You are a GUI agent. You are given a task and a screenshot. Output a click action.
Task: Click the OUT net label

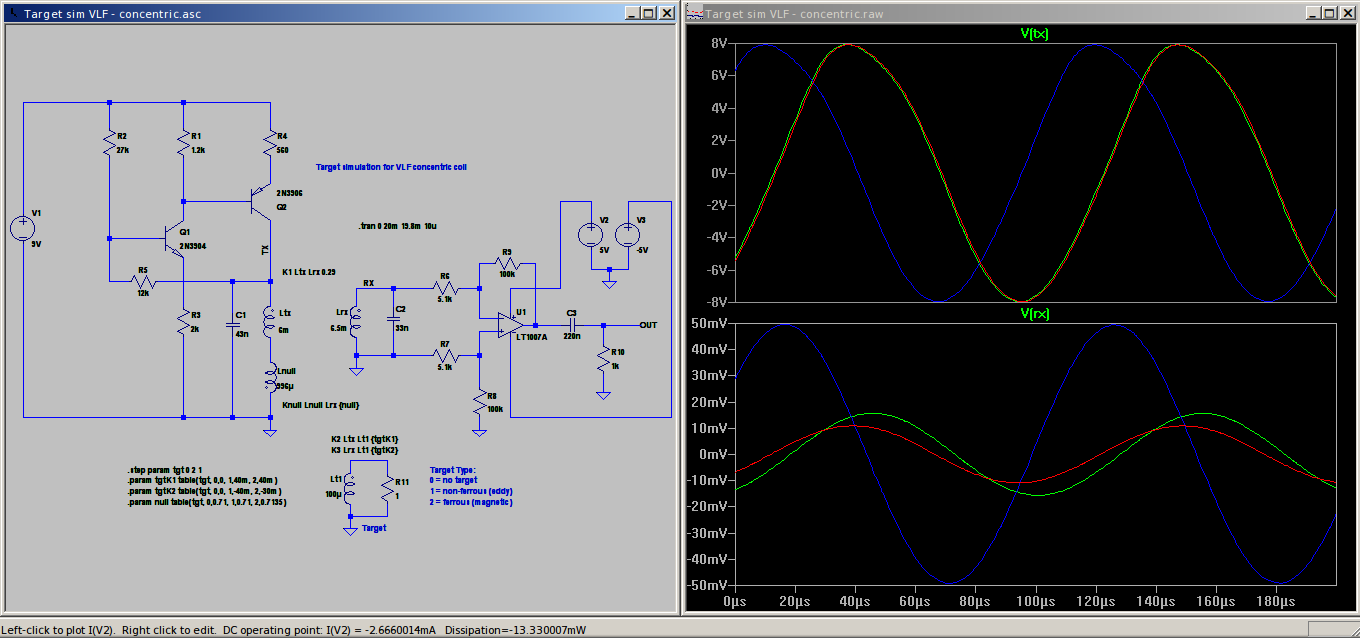[649, 324]
